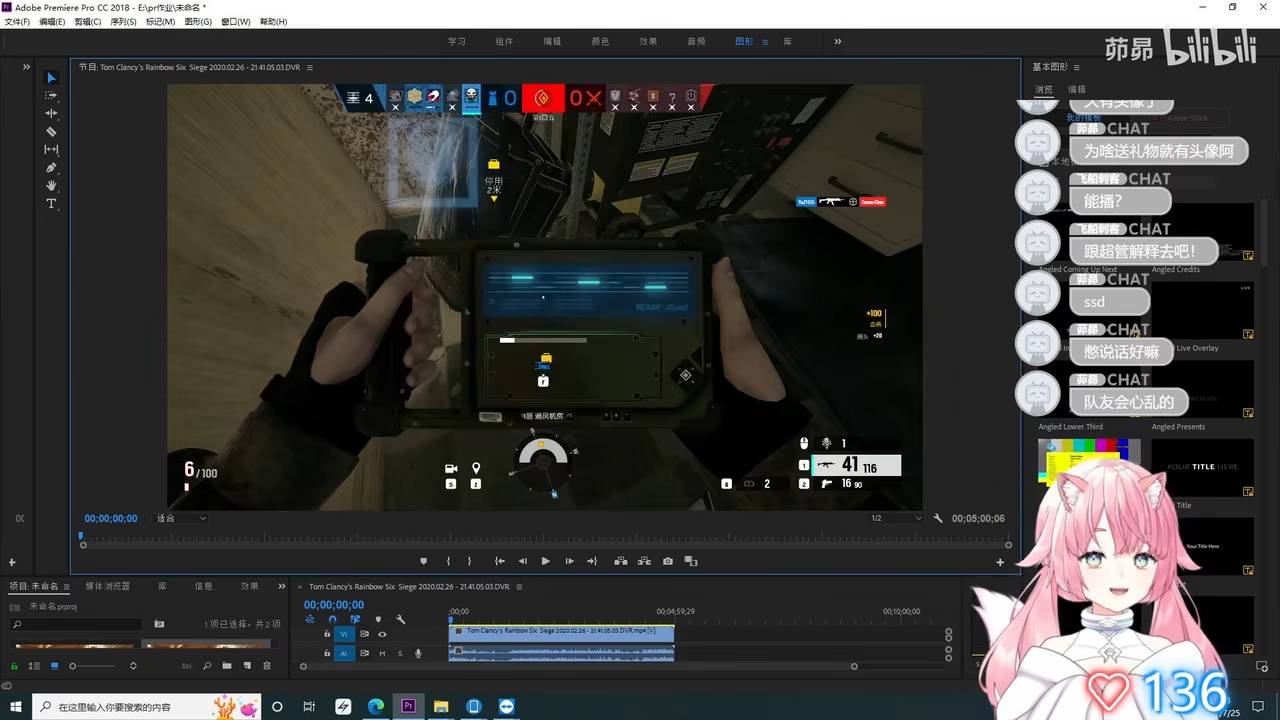Solo the A1 audio track
The height and width of the screenshot is (720, 1280).
pos(400,653)
